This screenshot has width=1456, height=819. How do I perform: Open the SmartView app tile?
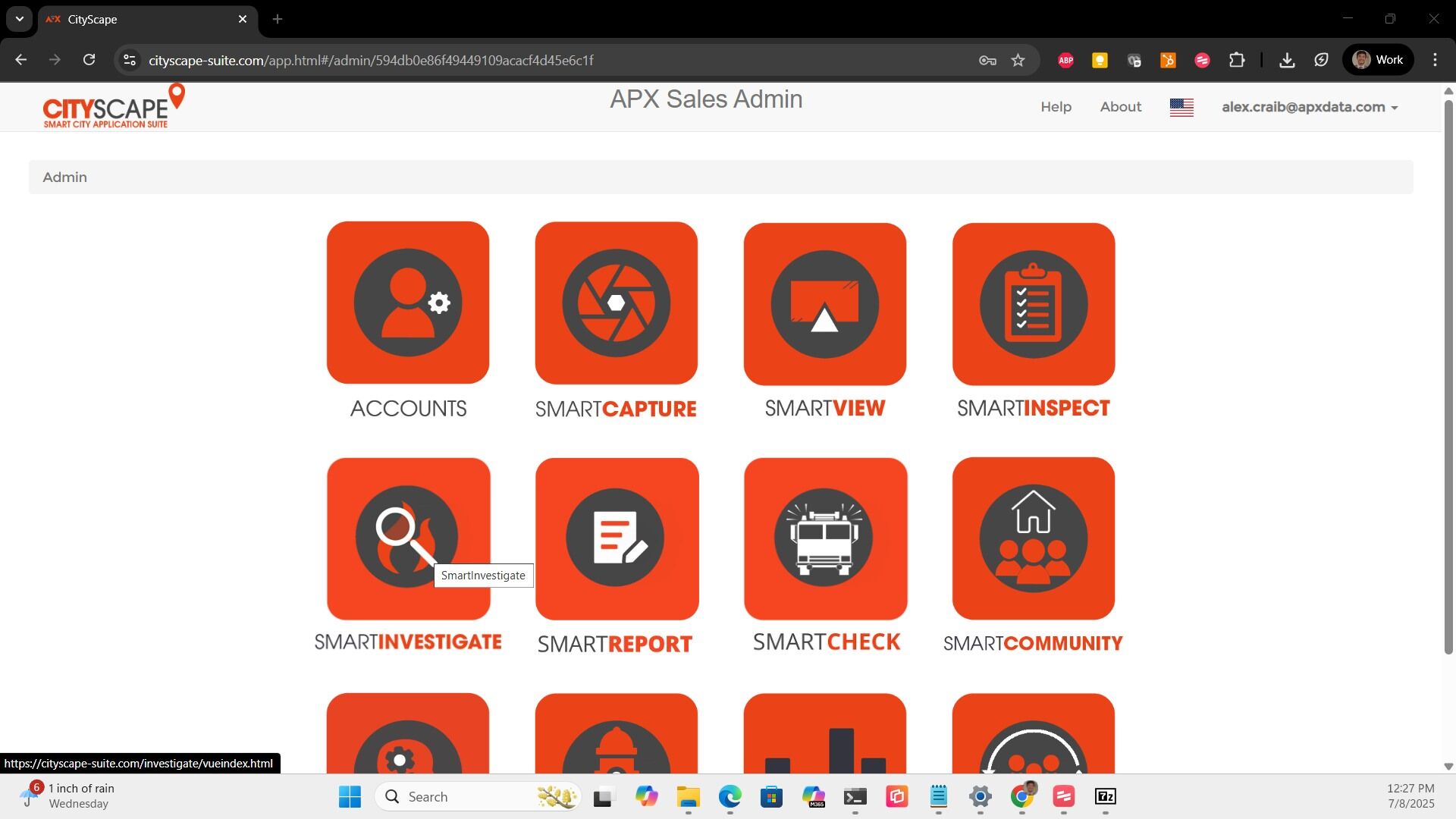tap(824, 303)
